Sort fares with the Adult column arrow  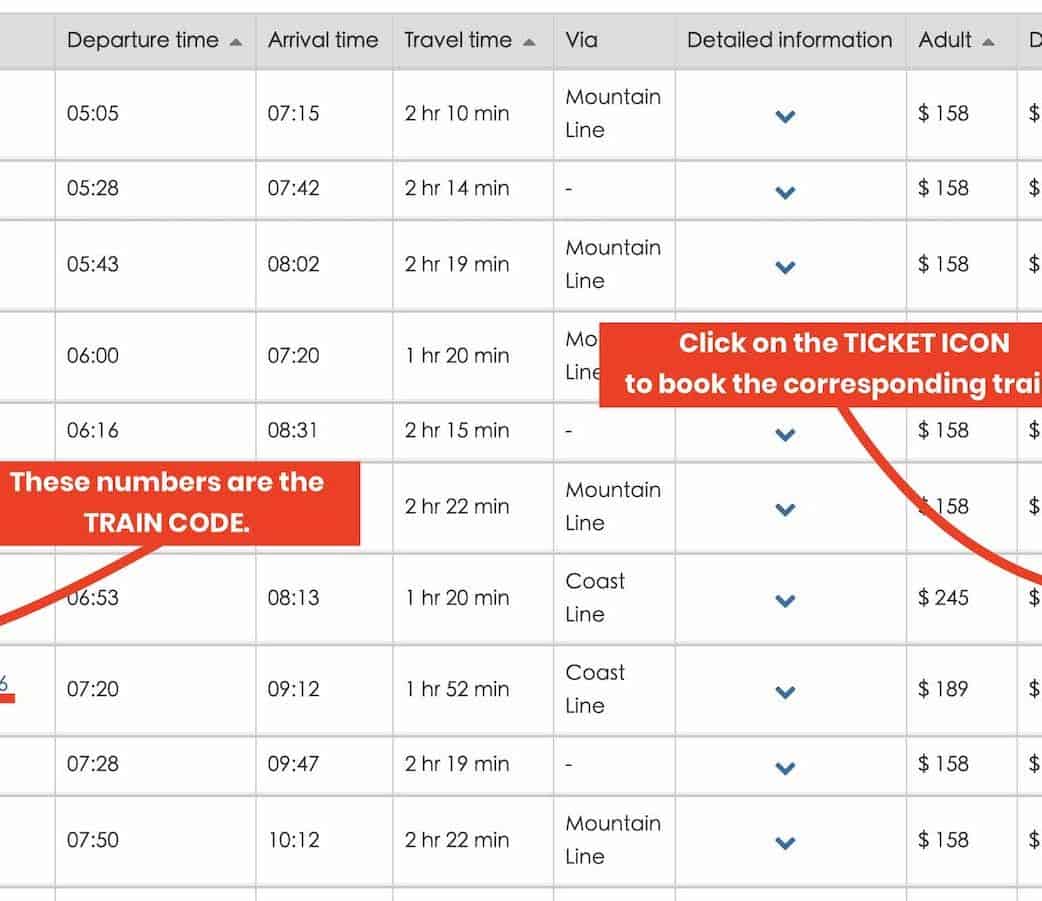point(989,42)
